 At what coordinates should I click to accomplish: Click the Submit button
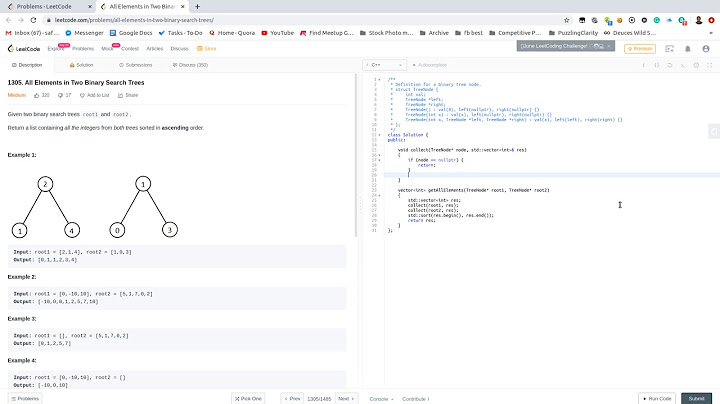point(696,398)
